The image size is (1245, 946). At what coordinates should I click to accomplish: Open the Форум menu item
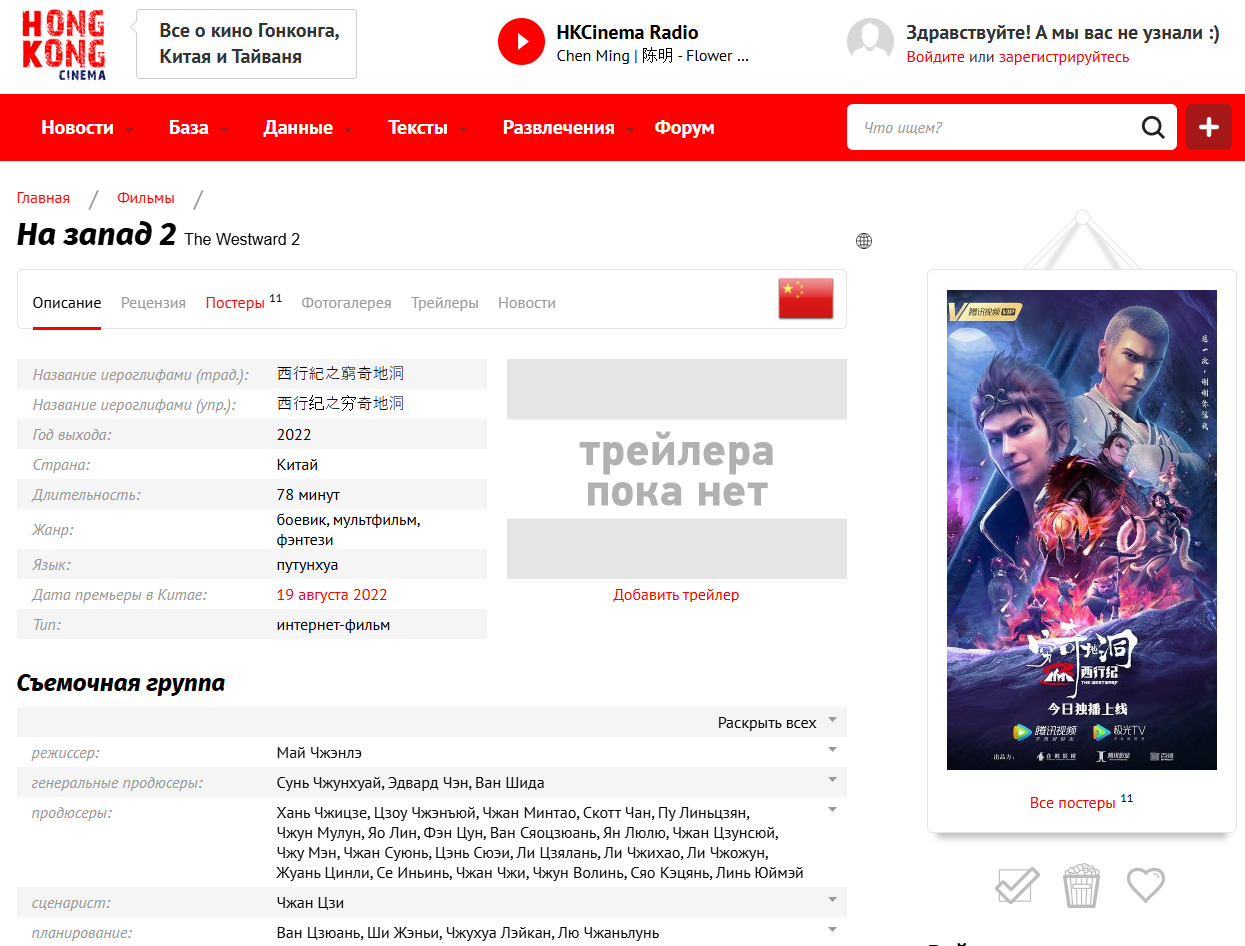click(x=684, y=128)
